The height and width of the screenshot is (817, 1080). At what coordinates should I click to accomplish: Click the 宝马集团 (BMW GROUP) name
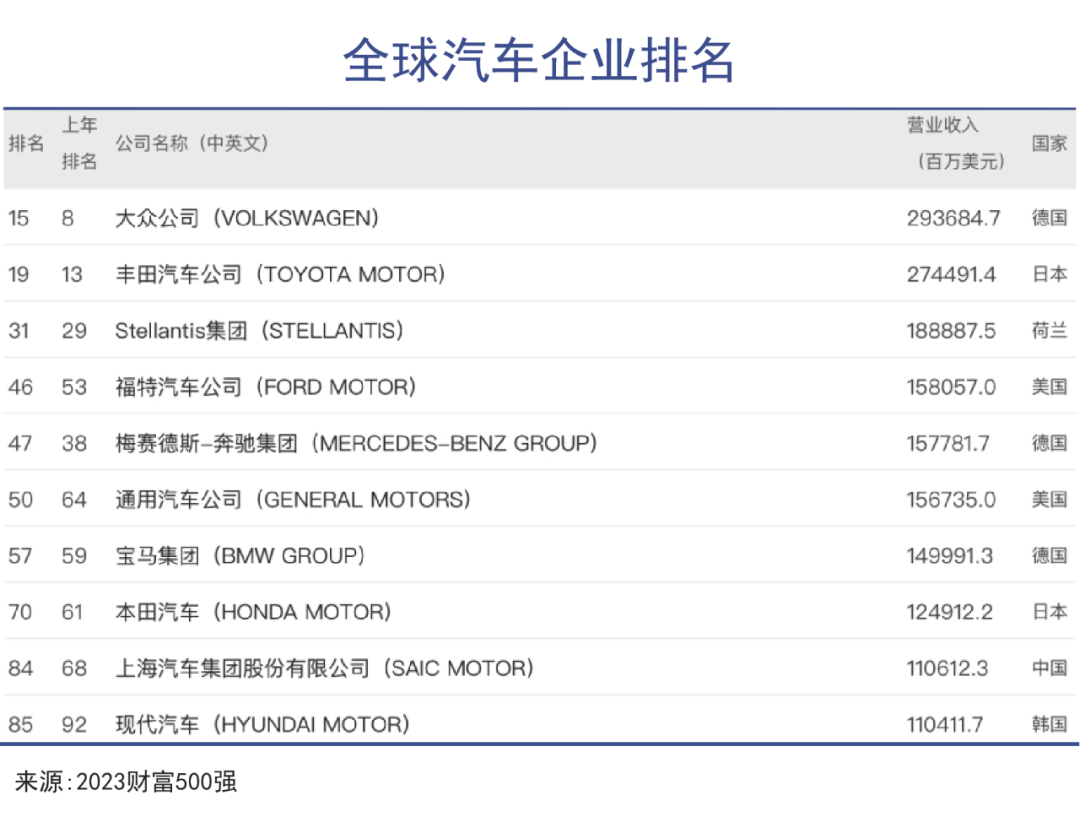240,556
